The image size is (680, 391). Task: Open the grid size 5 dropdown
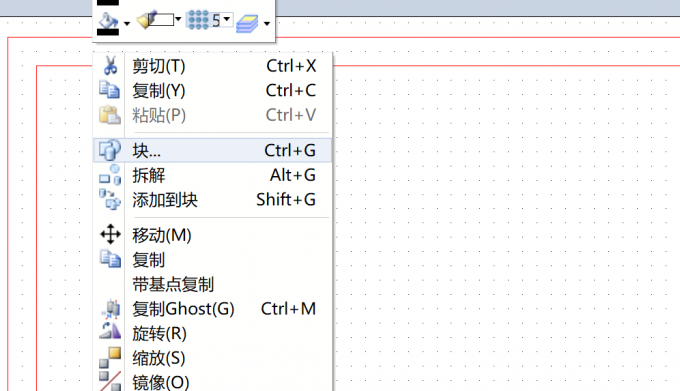pyautogui.click(x=226, y=19)
